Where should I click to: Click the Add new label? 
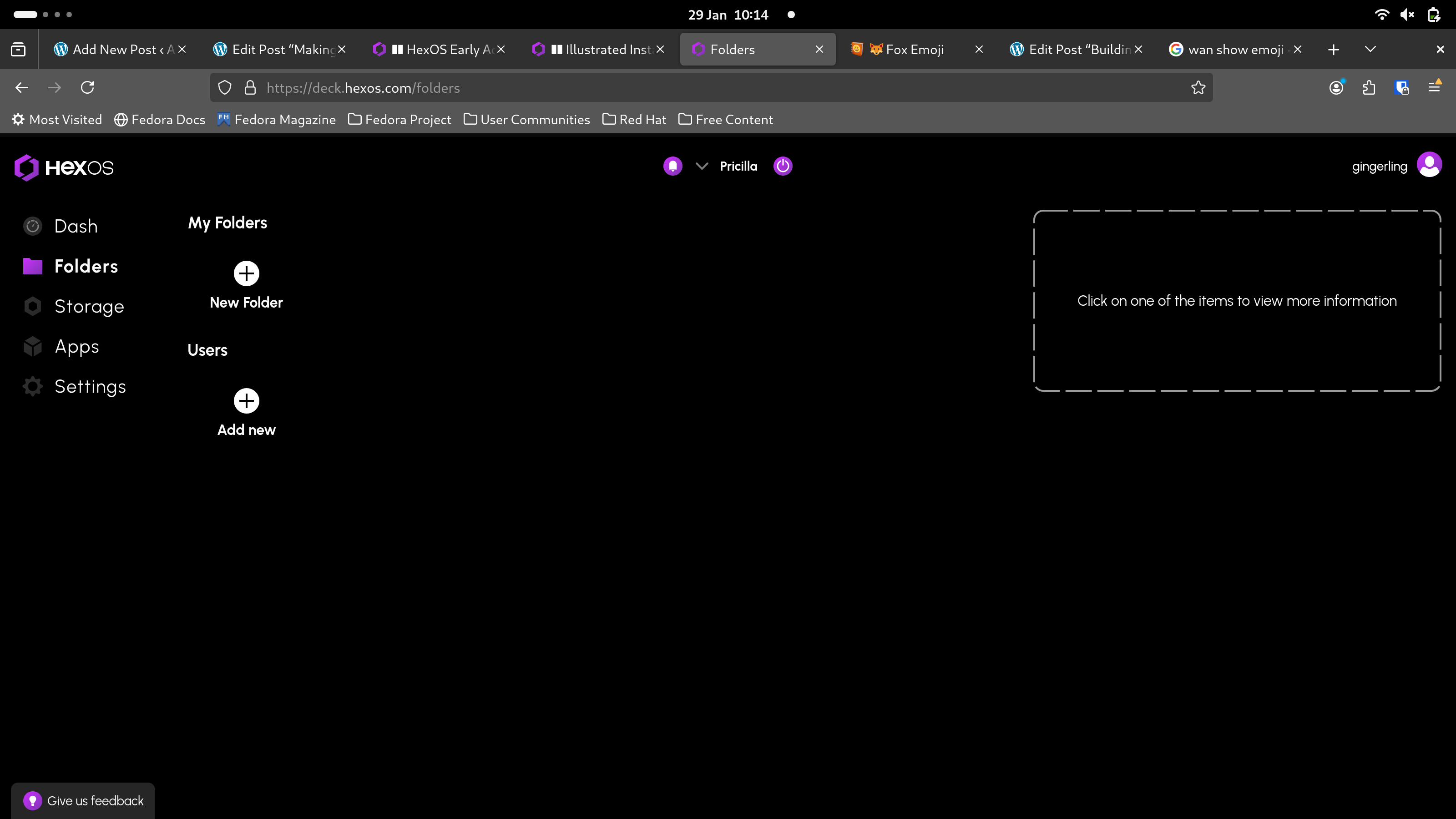(247, 430)
